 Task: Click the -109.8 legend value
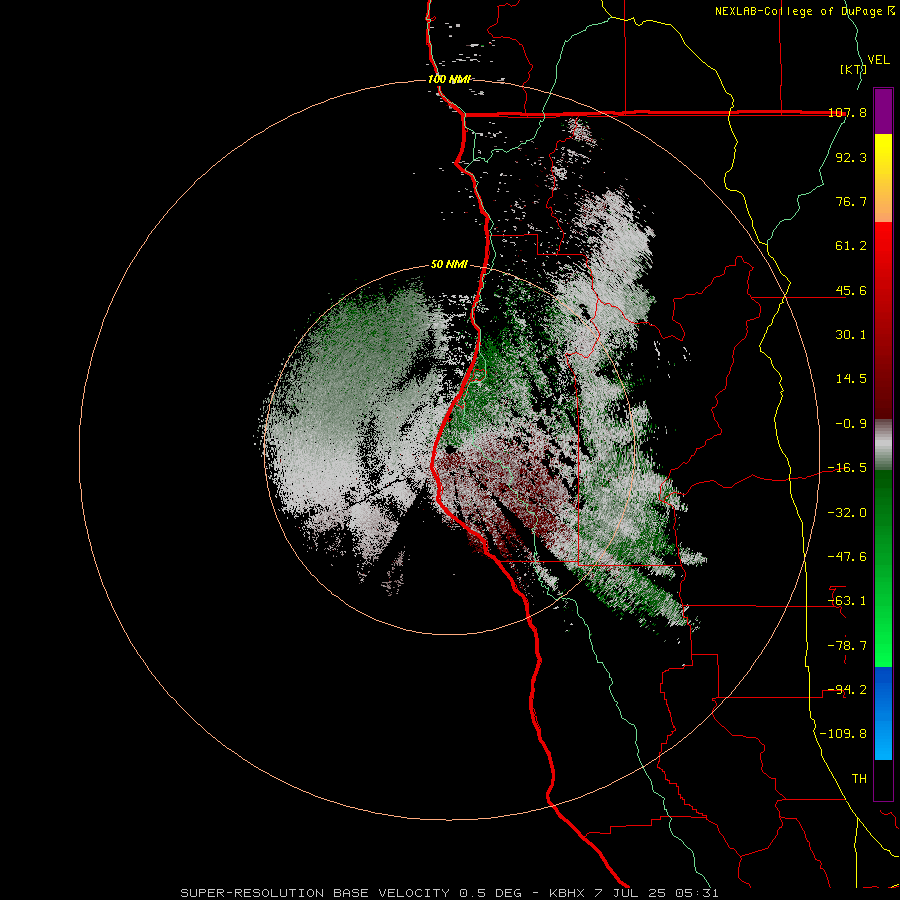844,734
